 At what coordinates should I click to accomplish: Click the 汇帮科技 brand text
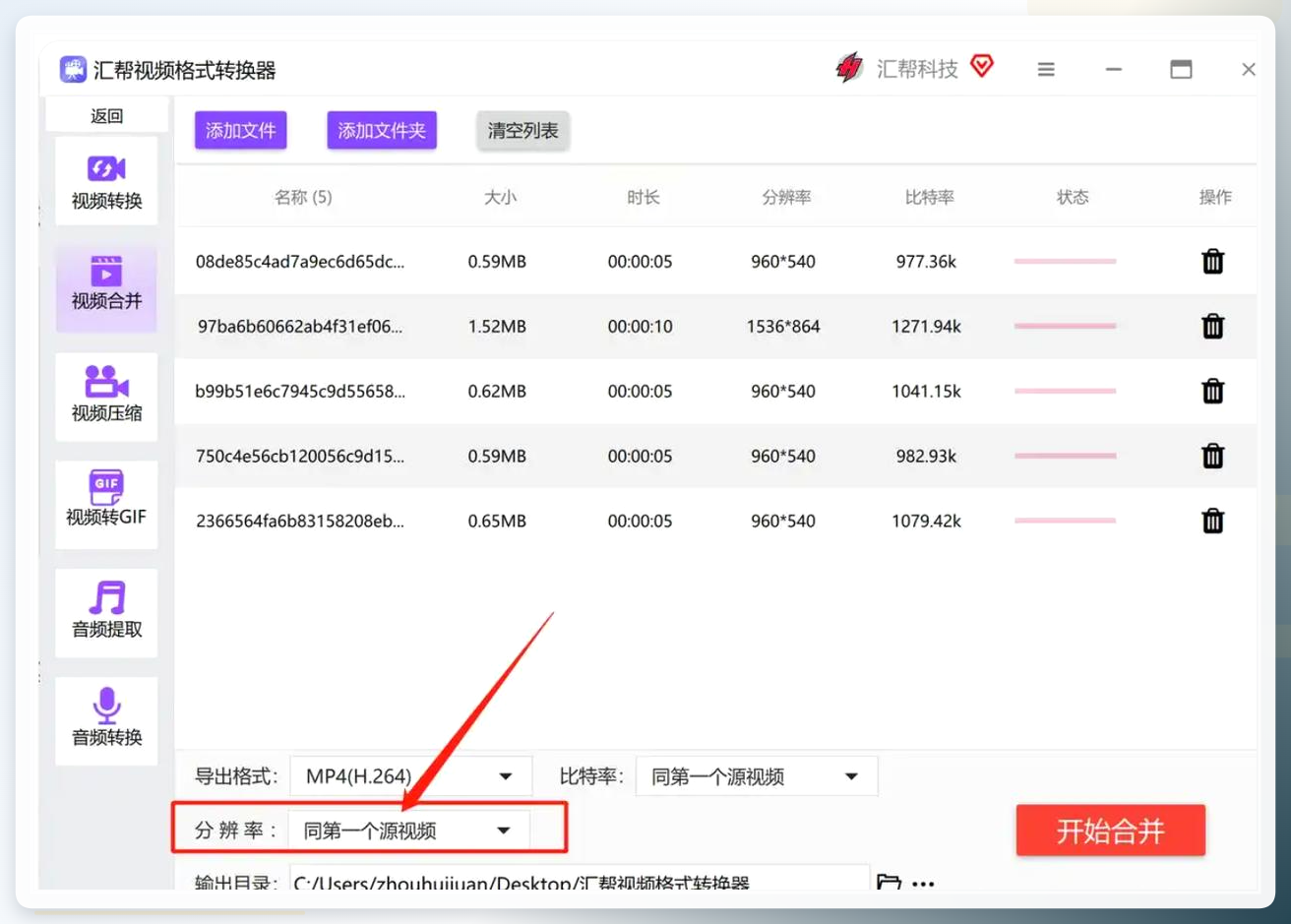coord(917,69)
